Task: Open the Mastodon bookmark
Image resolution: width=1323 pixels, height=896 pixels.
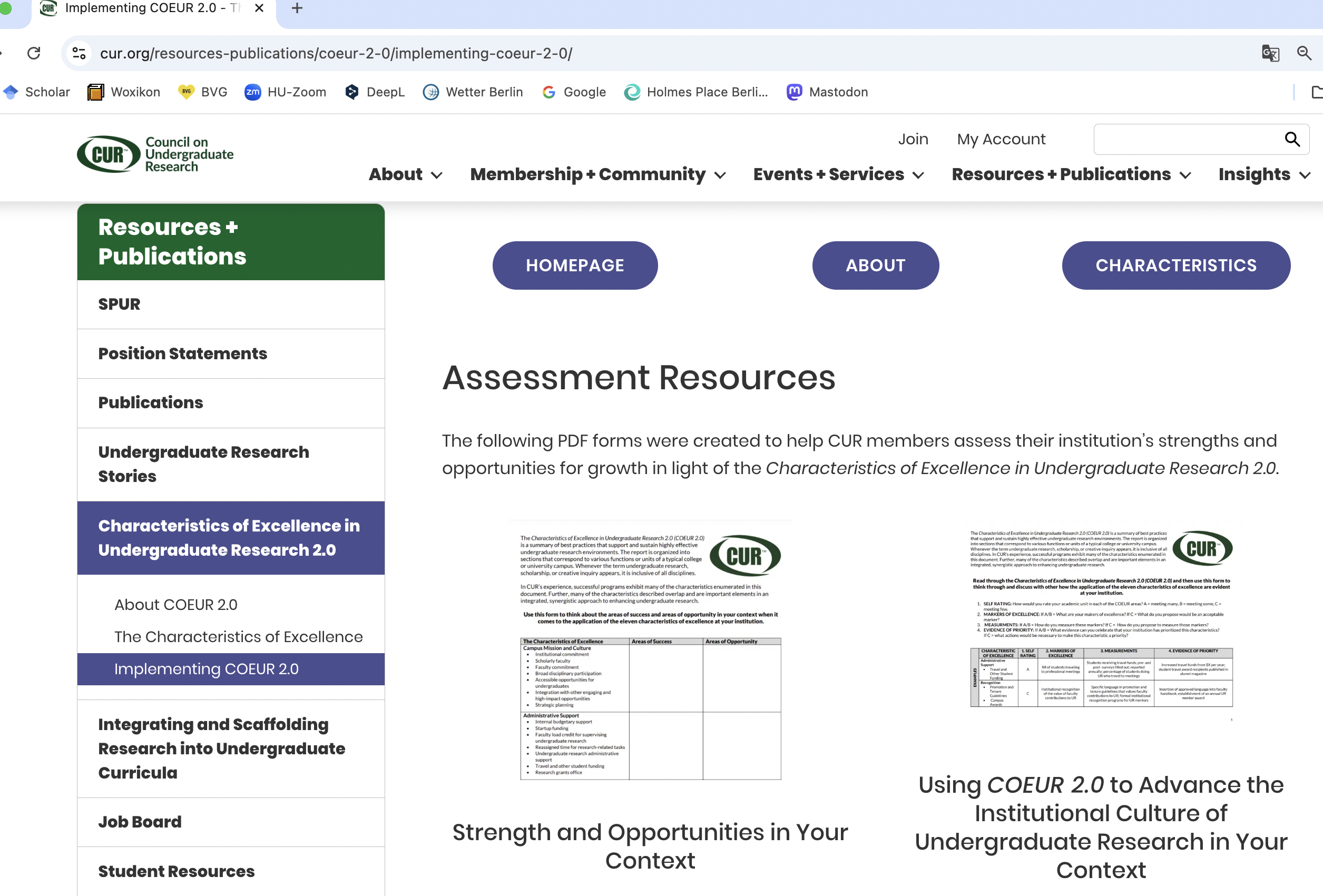Action: [x=827, y=92]
